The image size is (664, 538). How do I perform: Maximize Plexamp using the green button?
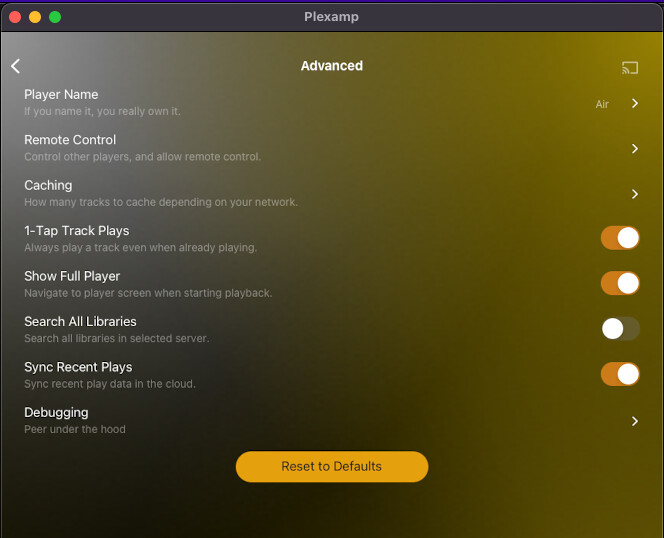tap(55, 17)
